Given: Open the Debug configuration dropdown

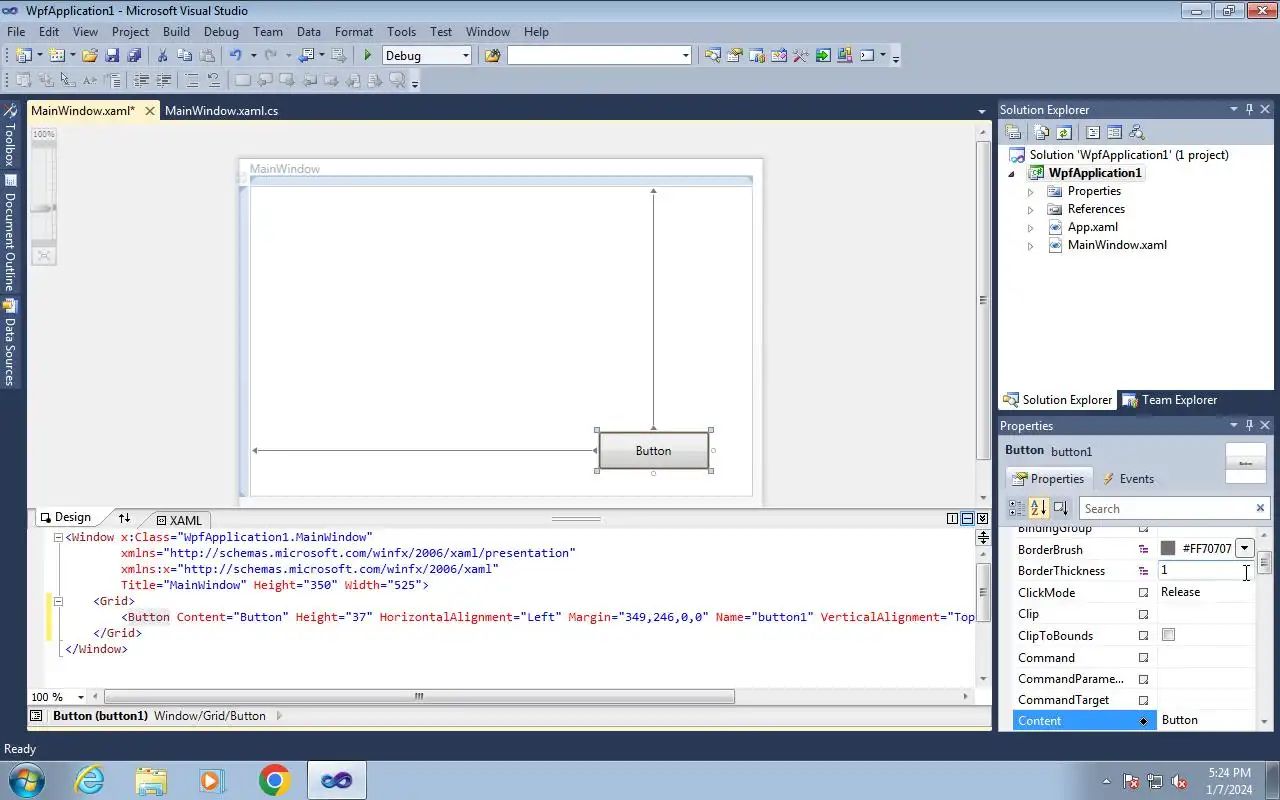Looking at the screenshot, I should pos(466,56).
